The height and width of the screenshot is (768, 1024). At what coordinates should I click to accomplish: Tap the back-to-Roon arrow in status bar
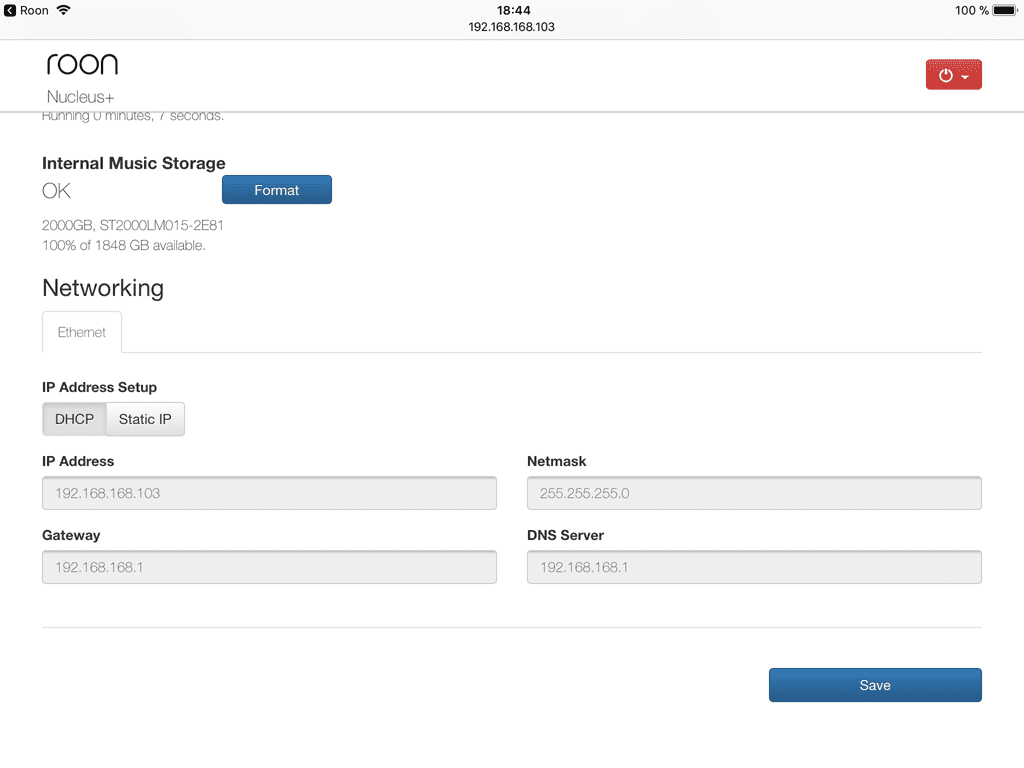10,10
